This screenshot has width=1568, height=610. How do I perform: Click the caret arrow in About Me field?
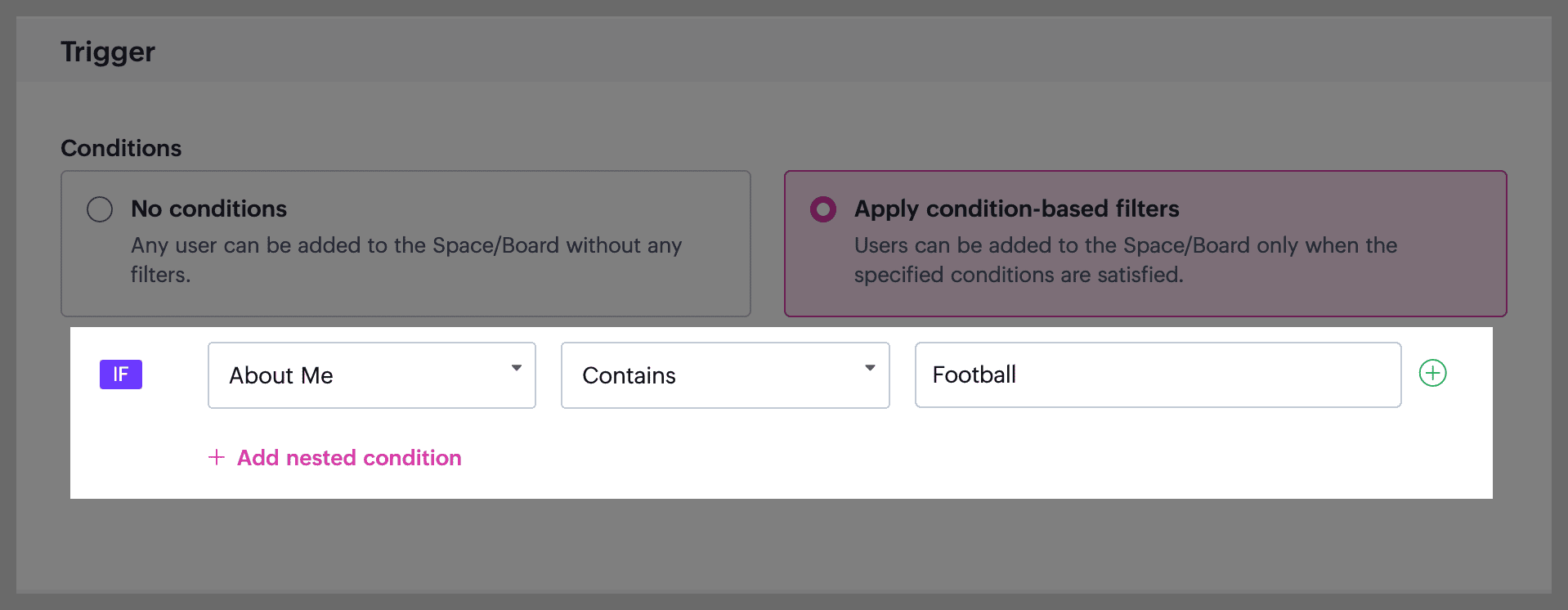pos(517,368)
